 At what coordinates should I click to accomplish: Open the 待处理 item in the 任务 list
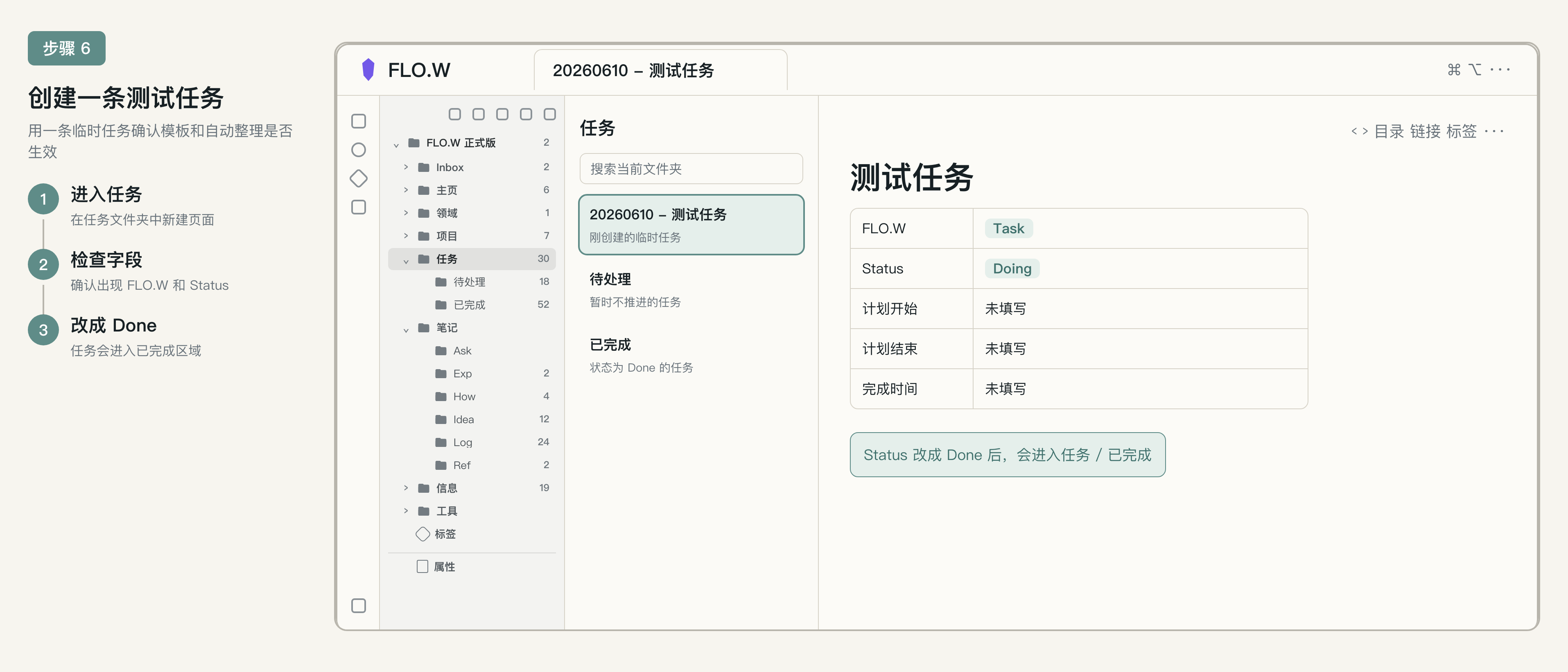[691, 290]
